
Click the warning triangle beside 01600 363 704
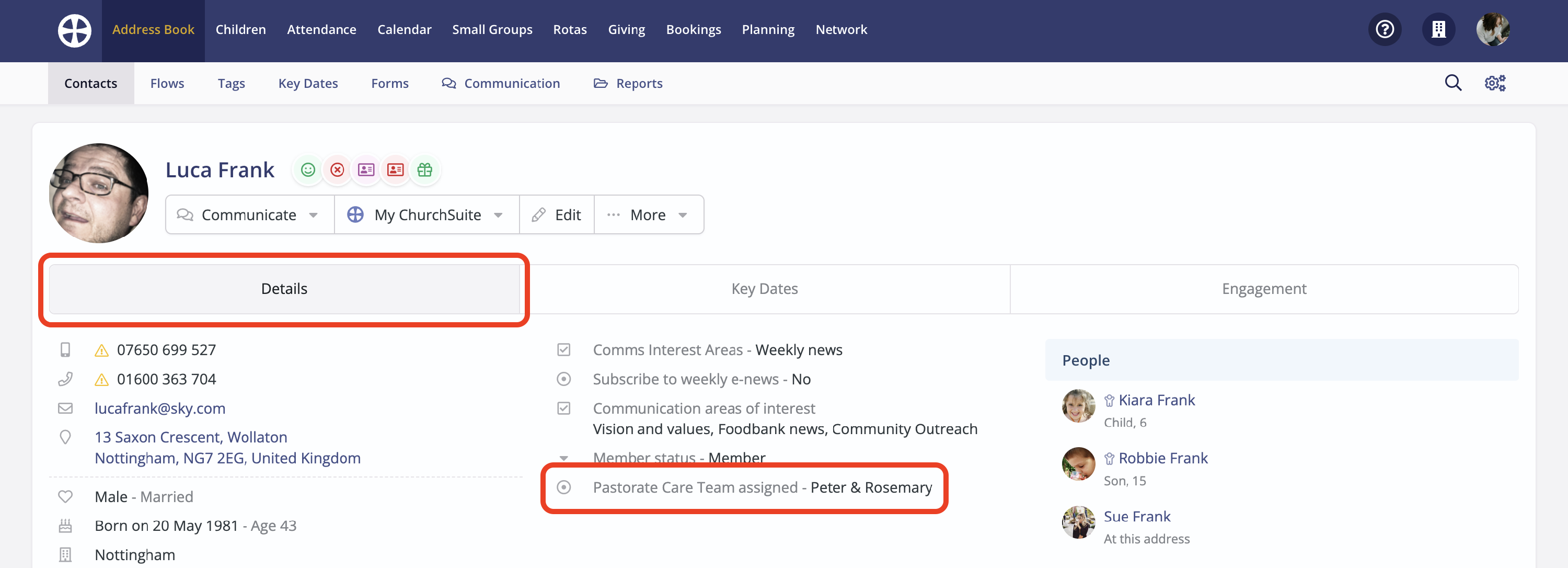[101, 380]
